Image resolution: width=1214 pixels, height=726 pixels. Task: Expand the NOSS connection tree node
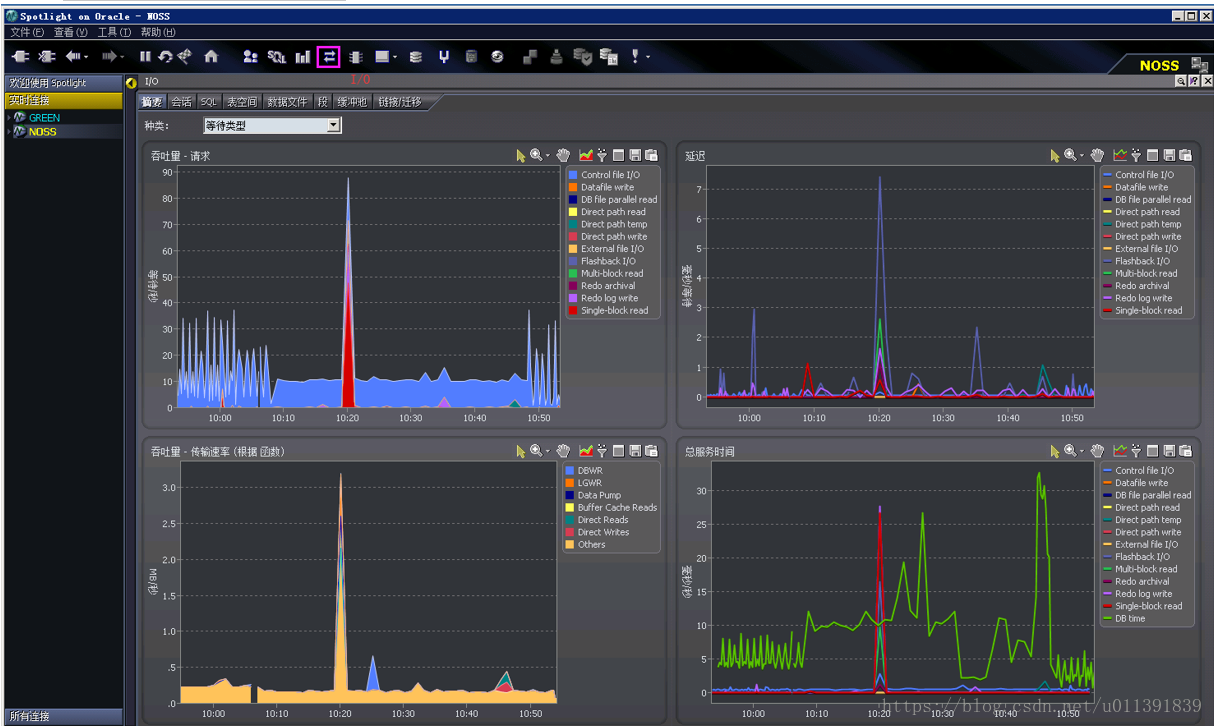[9, 131]
